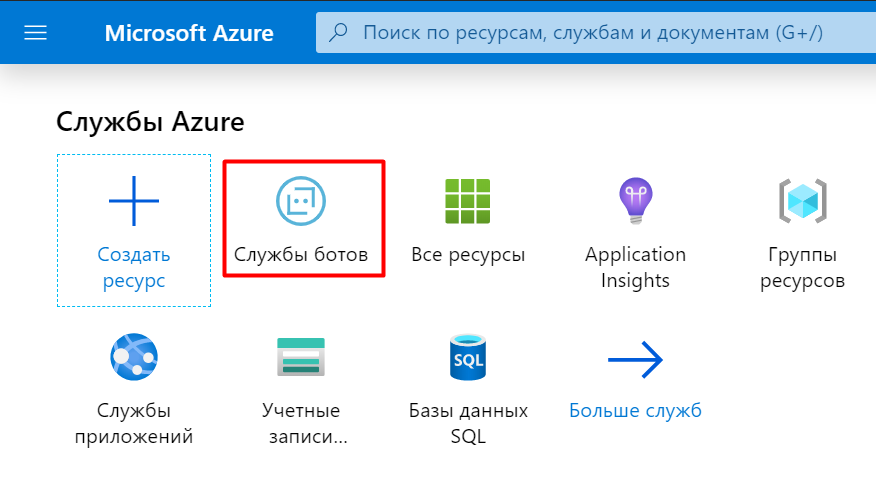Viewport: 876px width, 495px height.
Task: Open the hamburger portal menu
Action: coord(35,33)
